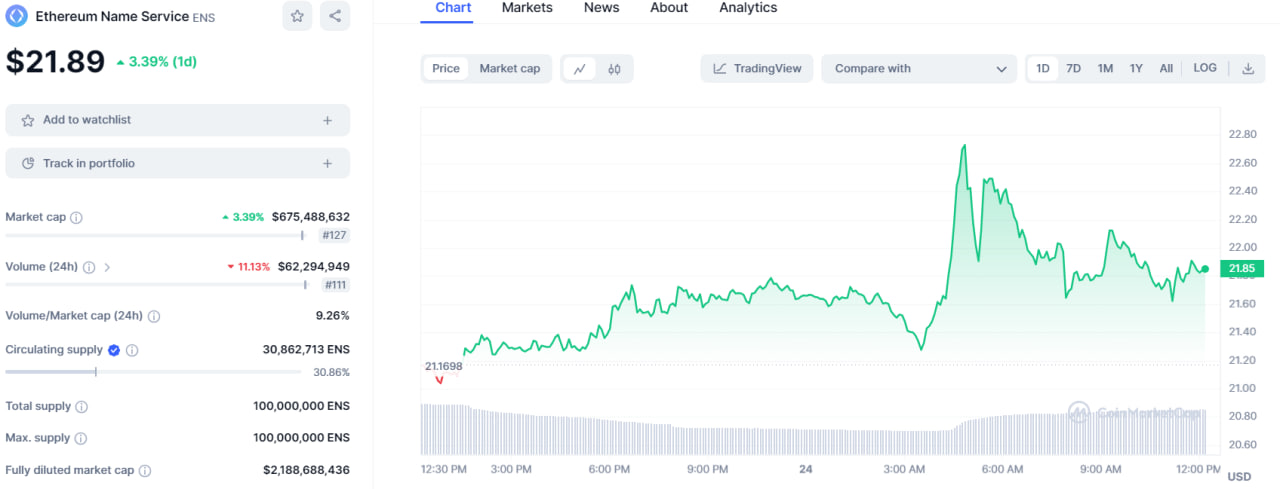Click the $2,188,688,436 diluted cap value
The height and width of the screenshot is (489, 1280).
click(x=307, y=470)
